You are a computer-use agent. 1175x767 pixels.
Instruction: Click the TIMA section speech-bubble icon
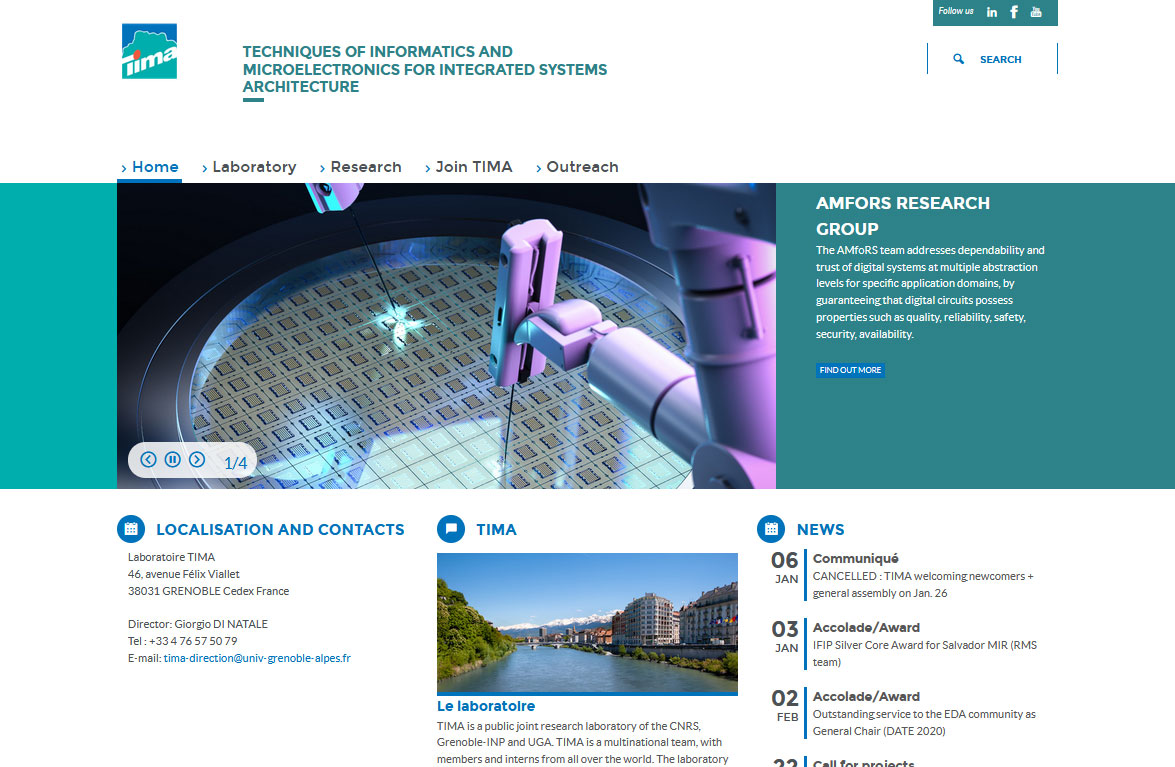click(x=451, y=529)
